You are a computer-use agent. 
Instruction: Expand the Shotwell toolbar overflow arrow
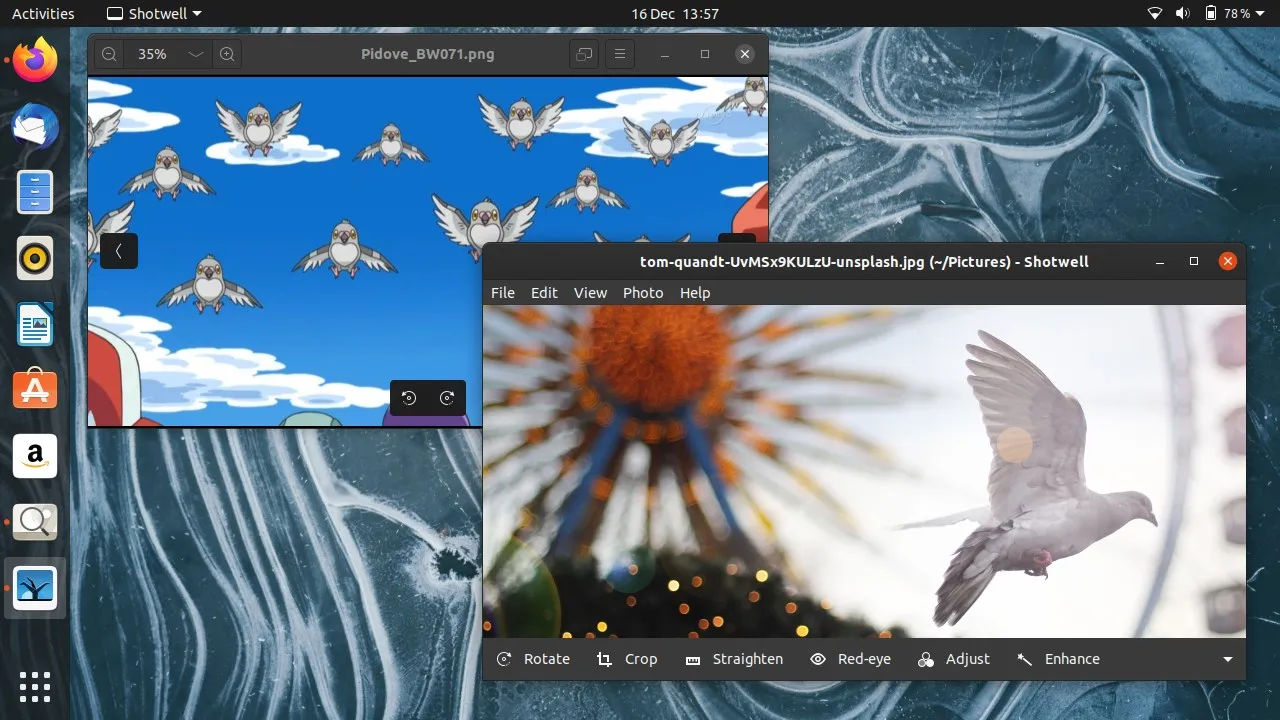[x=1227, y=659]
